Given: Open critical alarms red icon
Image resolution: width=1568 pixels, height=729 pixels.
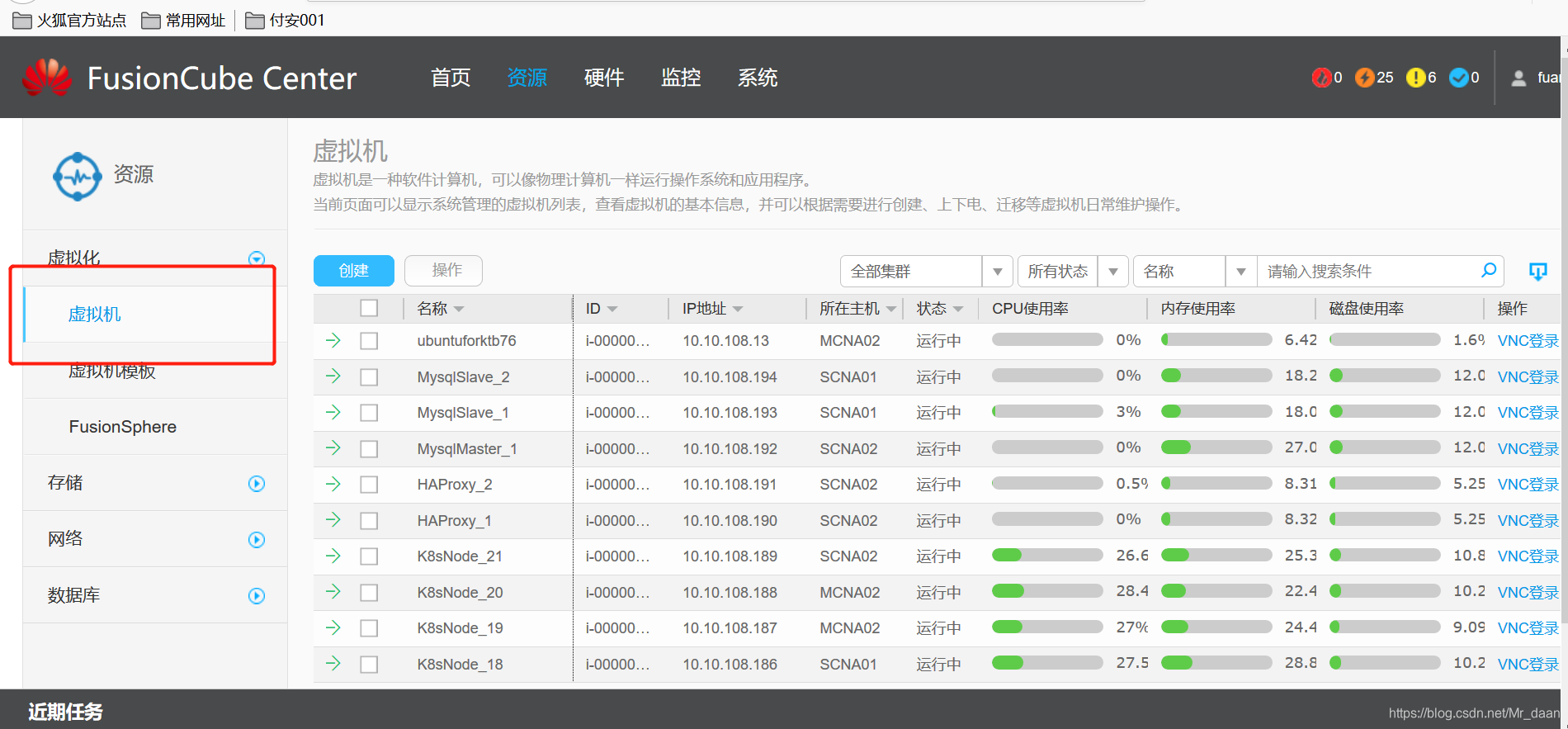Looking at the screenshot, I should (x=1321, y=78).
